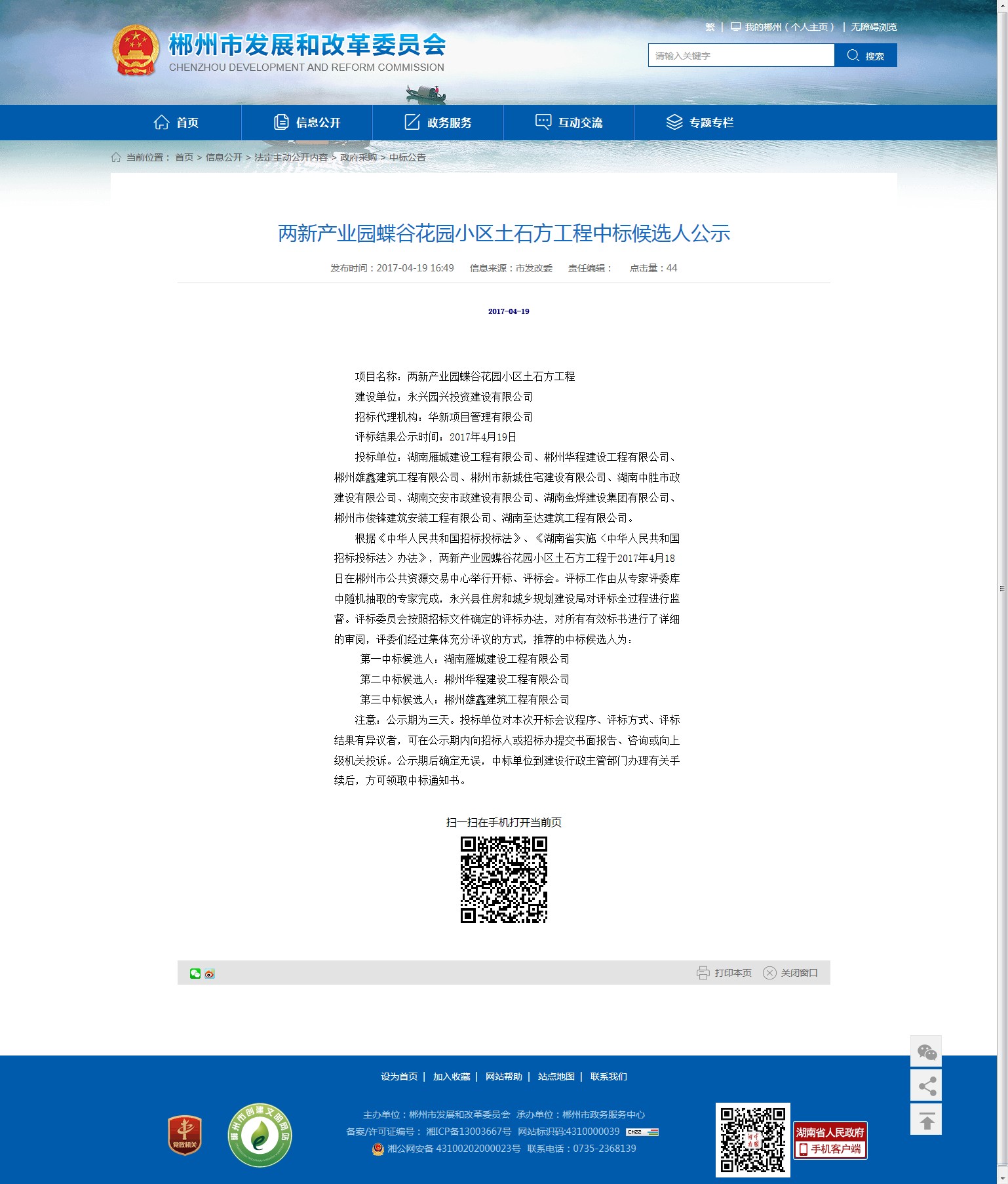Viewport: 1008px width, 1184px height.
Task: Go to 中标公告 in breadcrumb
Action: pyautogui.click(x=408, y=157)
